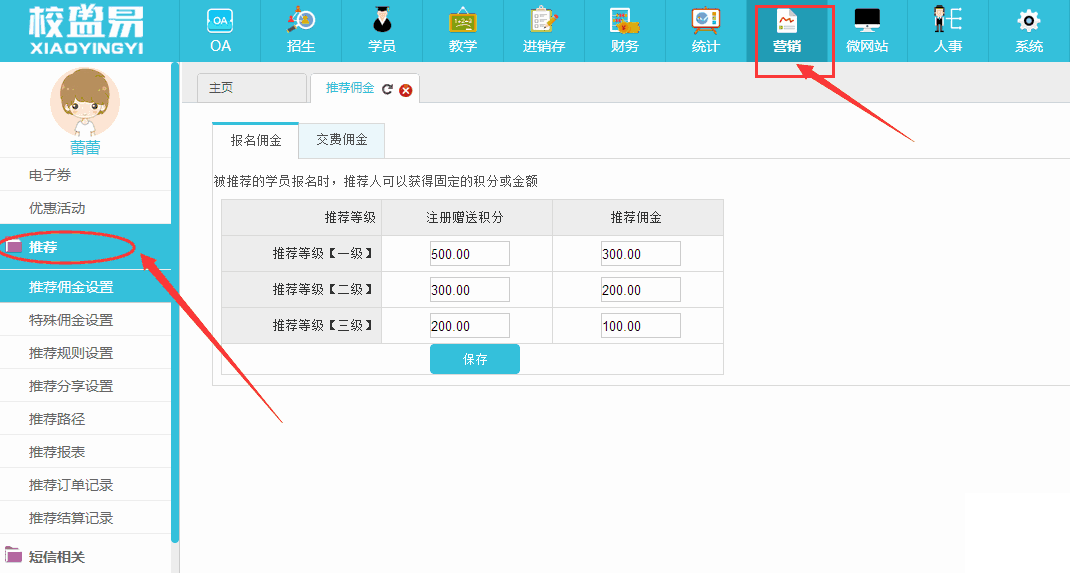
Task: Switch to 交费佣金 sub-tab
Action: [x=342, y=140]
